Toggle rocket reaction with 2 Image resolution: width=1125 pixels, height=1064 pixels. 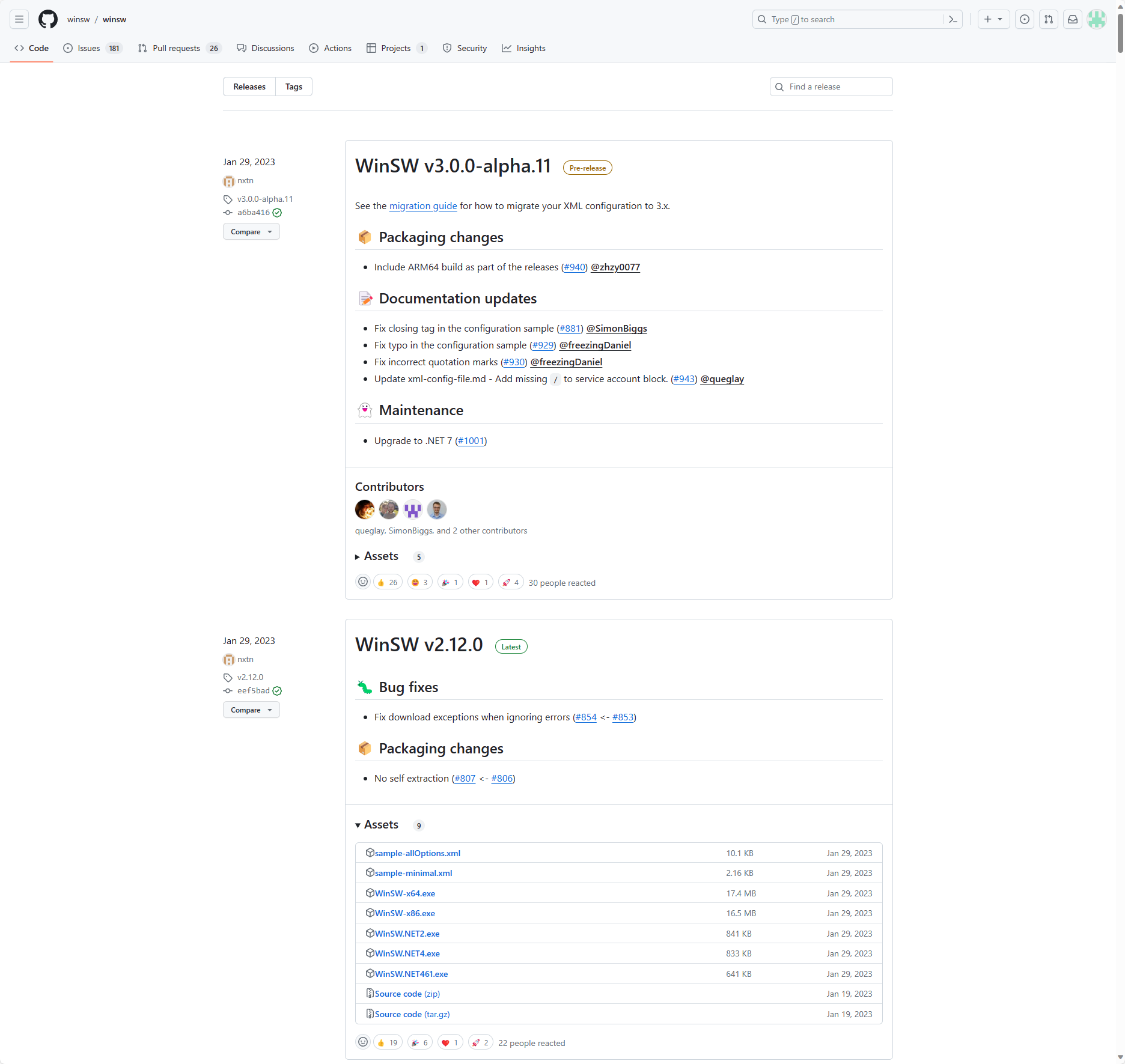(481, 1042)
